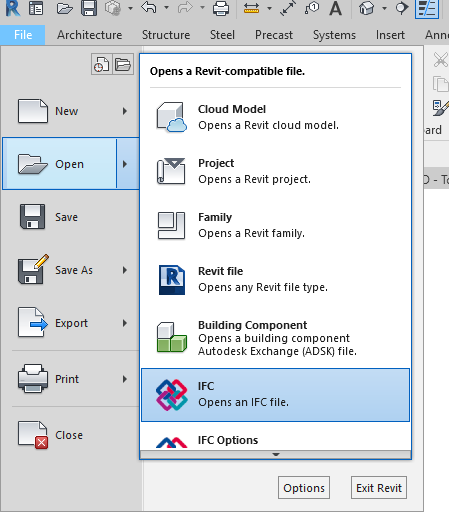Screen dimensions: 449x530
Task: Open the Redo history dropdown arrow
Action: (x=202, y=7)
